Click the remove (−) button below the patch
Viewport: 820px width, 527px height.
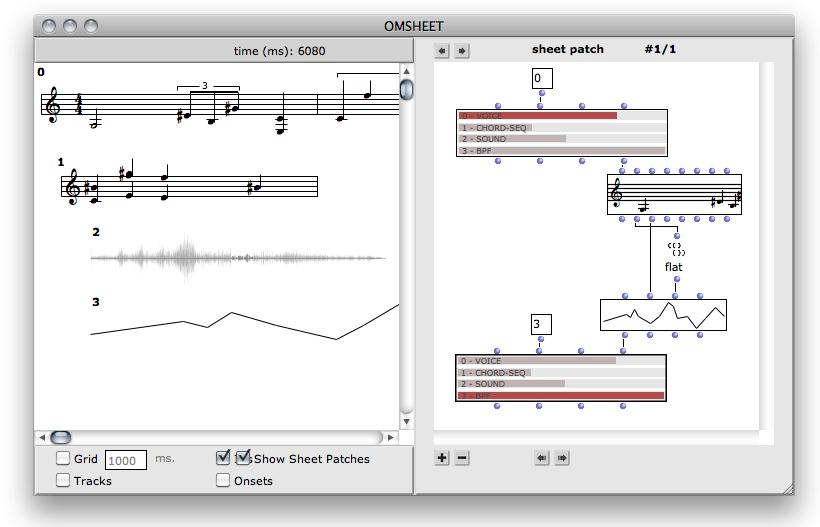click(461, 458)
